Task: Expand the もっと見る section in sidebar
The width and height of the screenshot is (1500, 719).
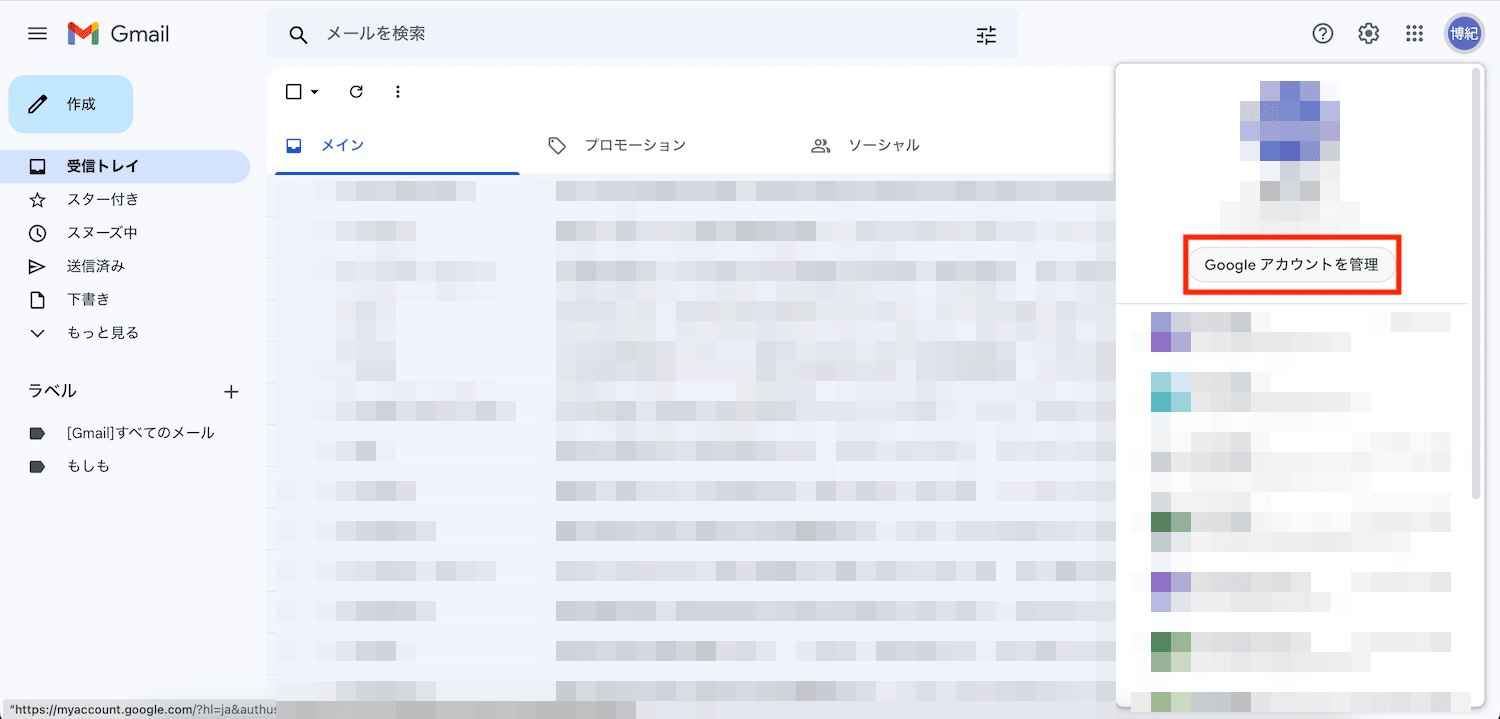Action: [x=102, y=333]
